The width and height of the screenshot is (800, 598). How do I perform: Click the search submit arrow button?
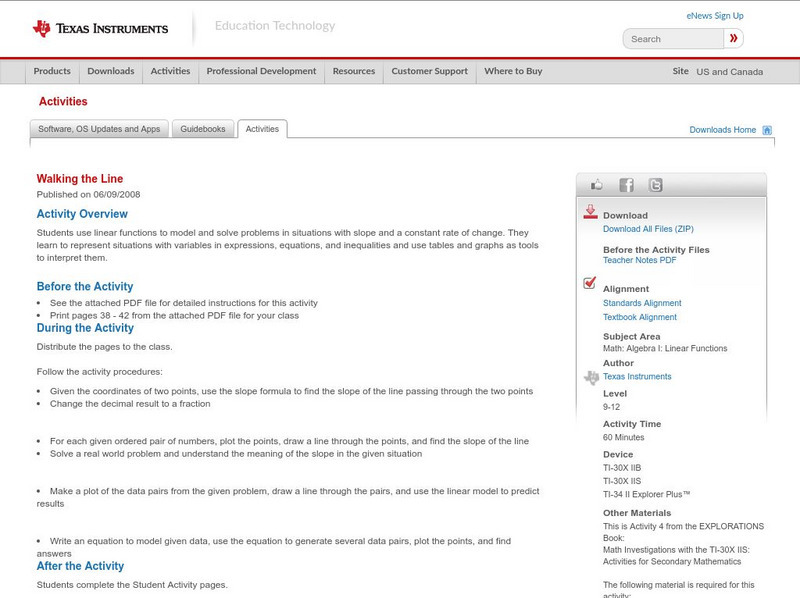[733, 38]
